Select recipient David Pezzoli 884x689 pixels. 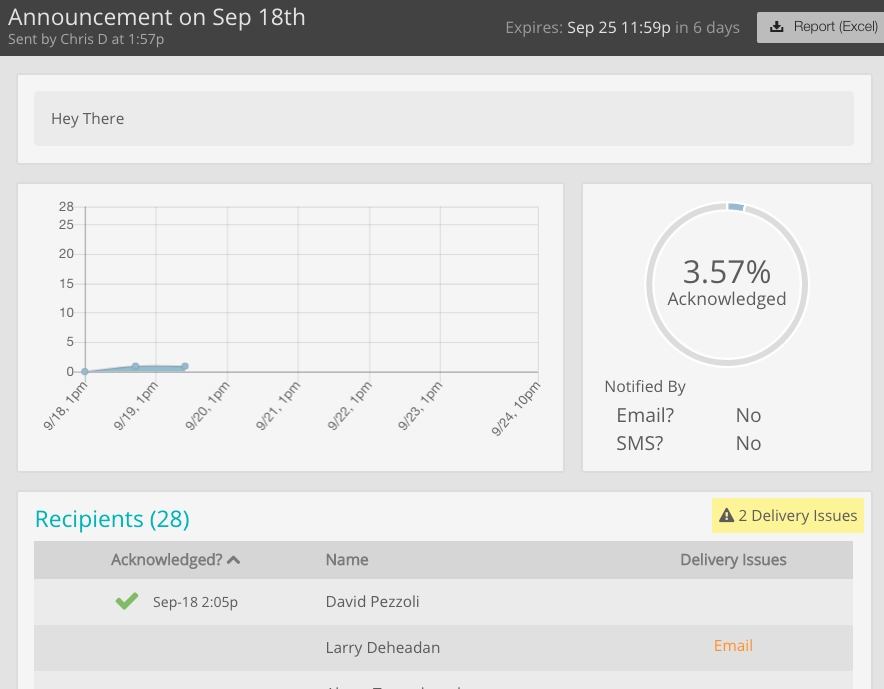point(372,602)
